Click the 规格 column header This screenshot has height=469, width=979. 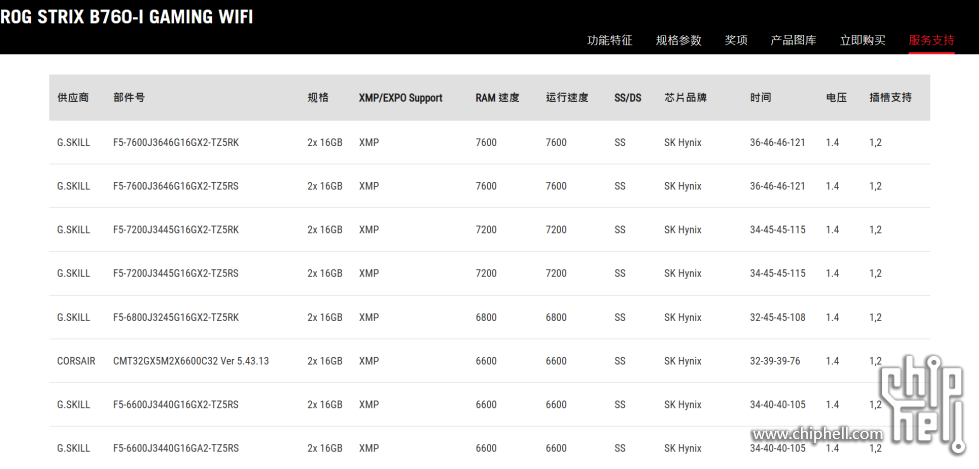(318, 98)
